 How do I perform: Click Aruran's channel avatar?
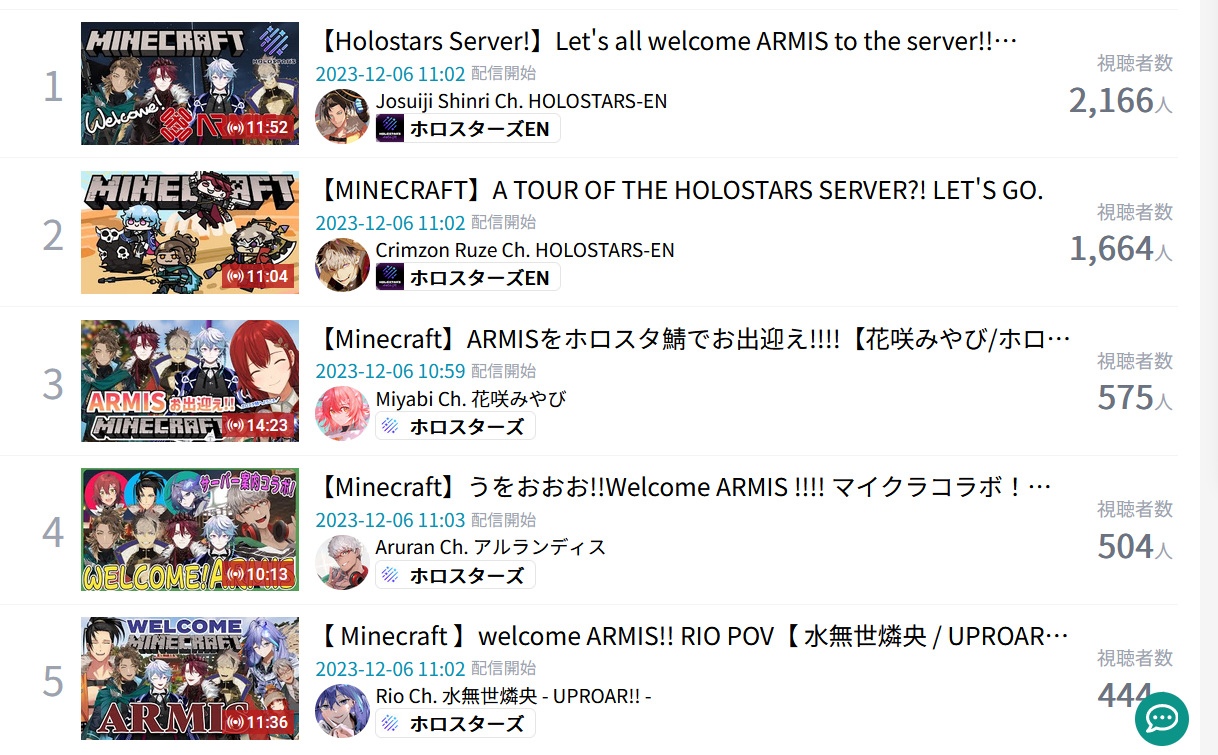(342, 563)
